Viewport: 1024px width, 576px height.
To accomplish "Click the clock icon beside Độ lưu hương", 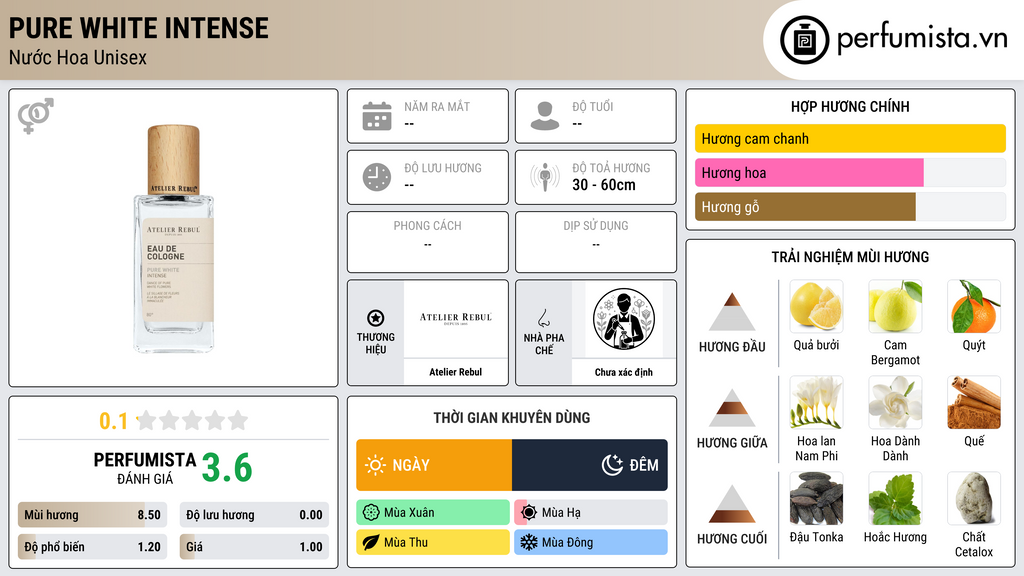I will pos(377,178).
